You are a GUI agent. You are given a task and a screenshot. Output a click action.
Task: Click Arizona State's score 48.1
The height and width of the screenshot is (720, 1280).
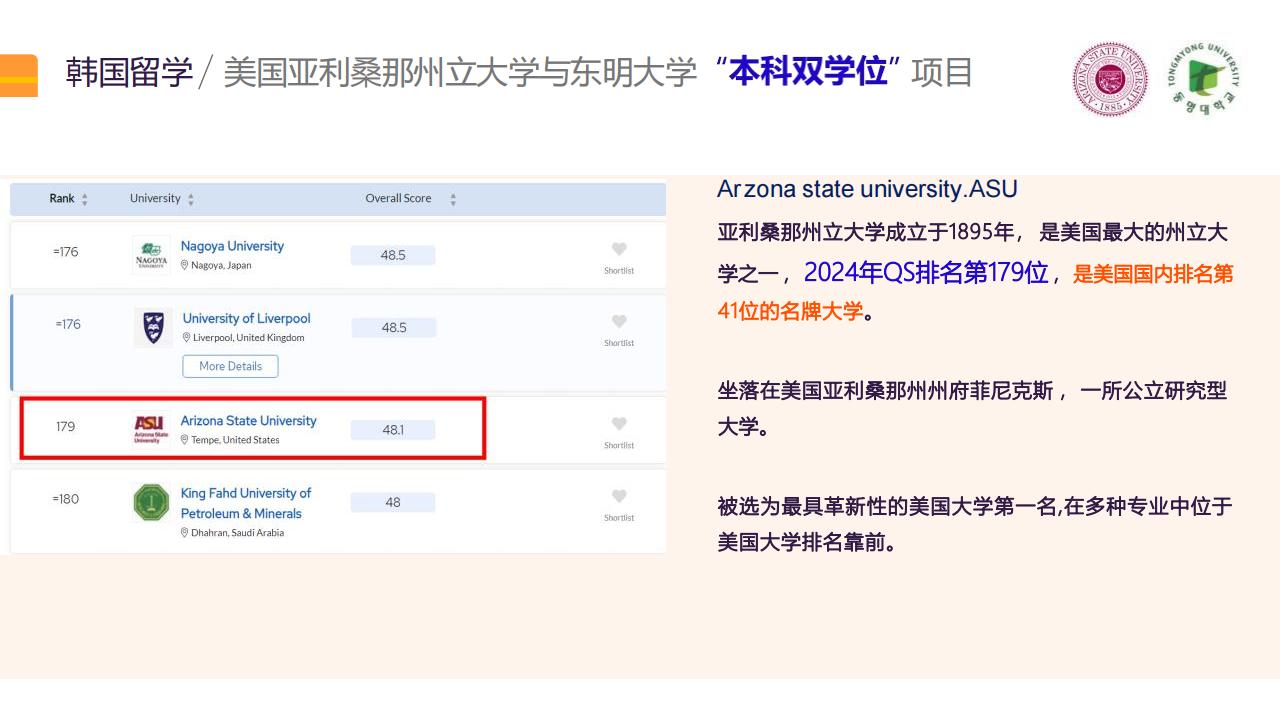pos(393,429)
